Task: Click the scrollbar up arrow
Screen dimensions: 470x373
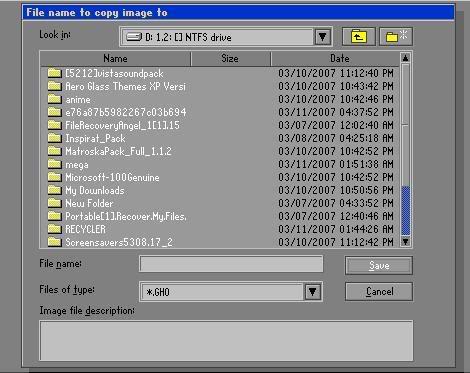Action: (405, 58)
